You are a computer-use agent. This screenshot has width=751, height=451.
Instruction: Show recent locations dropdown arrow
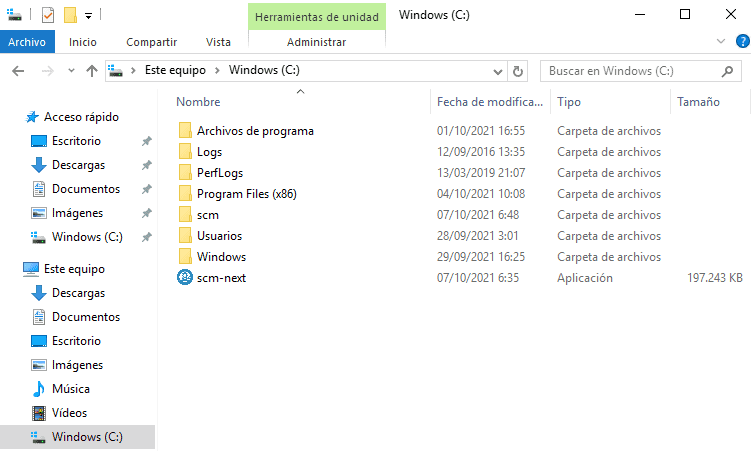tap(71, 71)
